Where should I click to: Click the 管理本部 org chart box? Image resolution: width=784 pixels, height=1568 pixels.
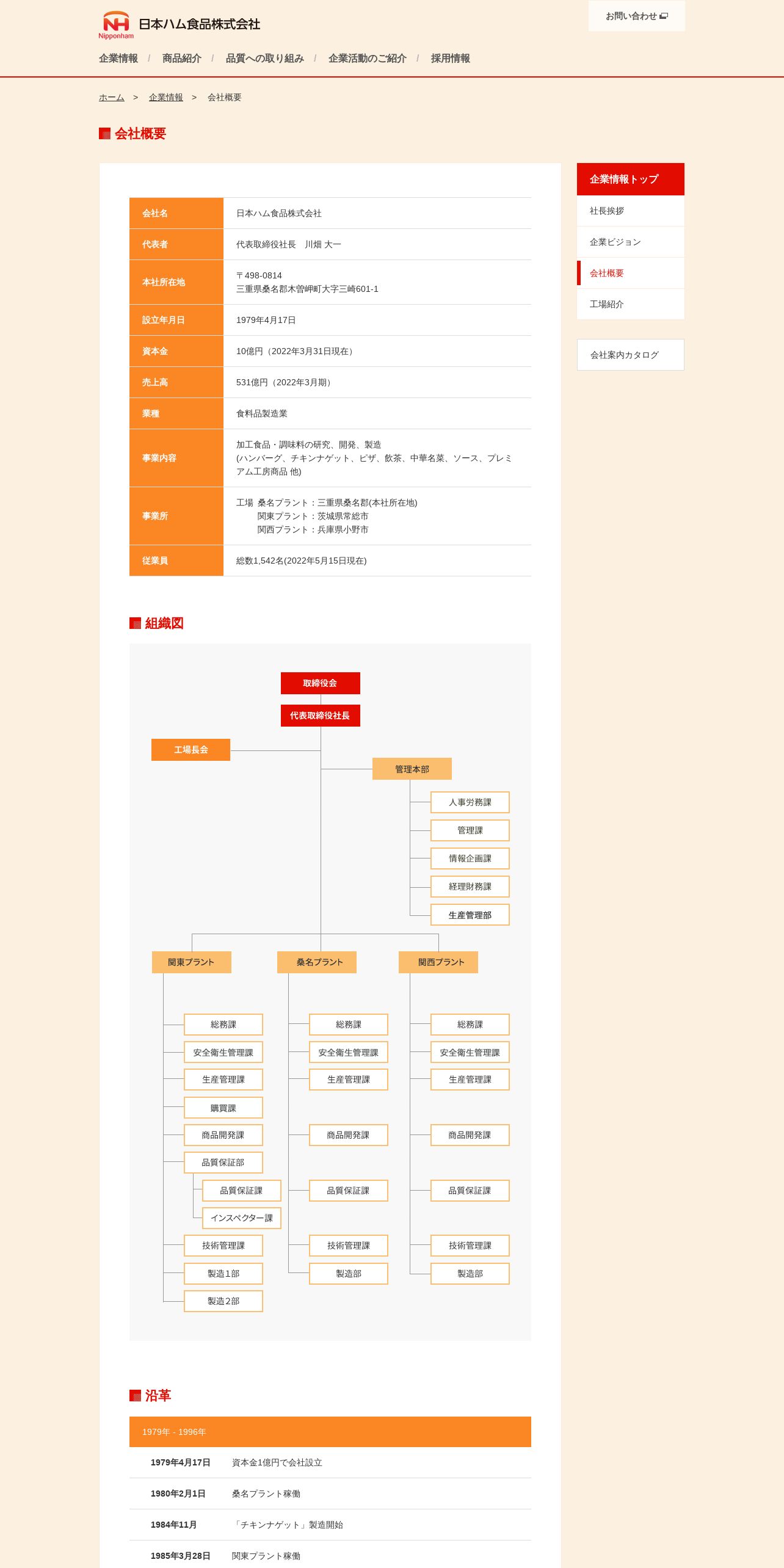click(412, 769)
